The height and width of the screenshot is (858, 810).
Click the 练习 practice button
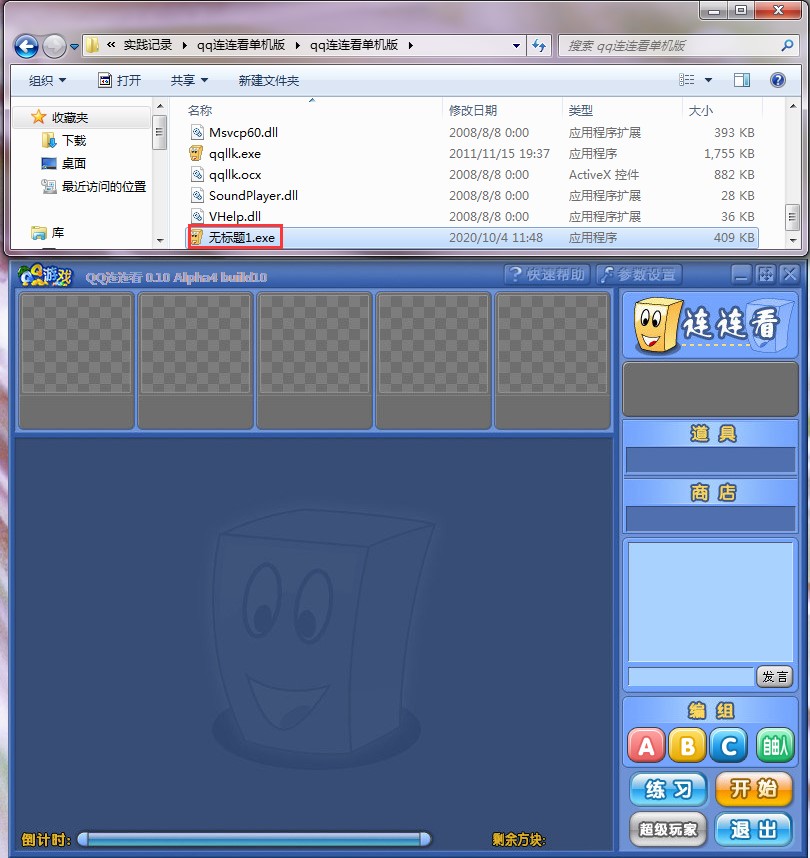(668, 790)
